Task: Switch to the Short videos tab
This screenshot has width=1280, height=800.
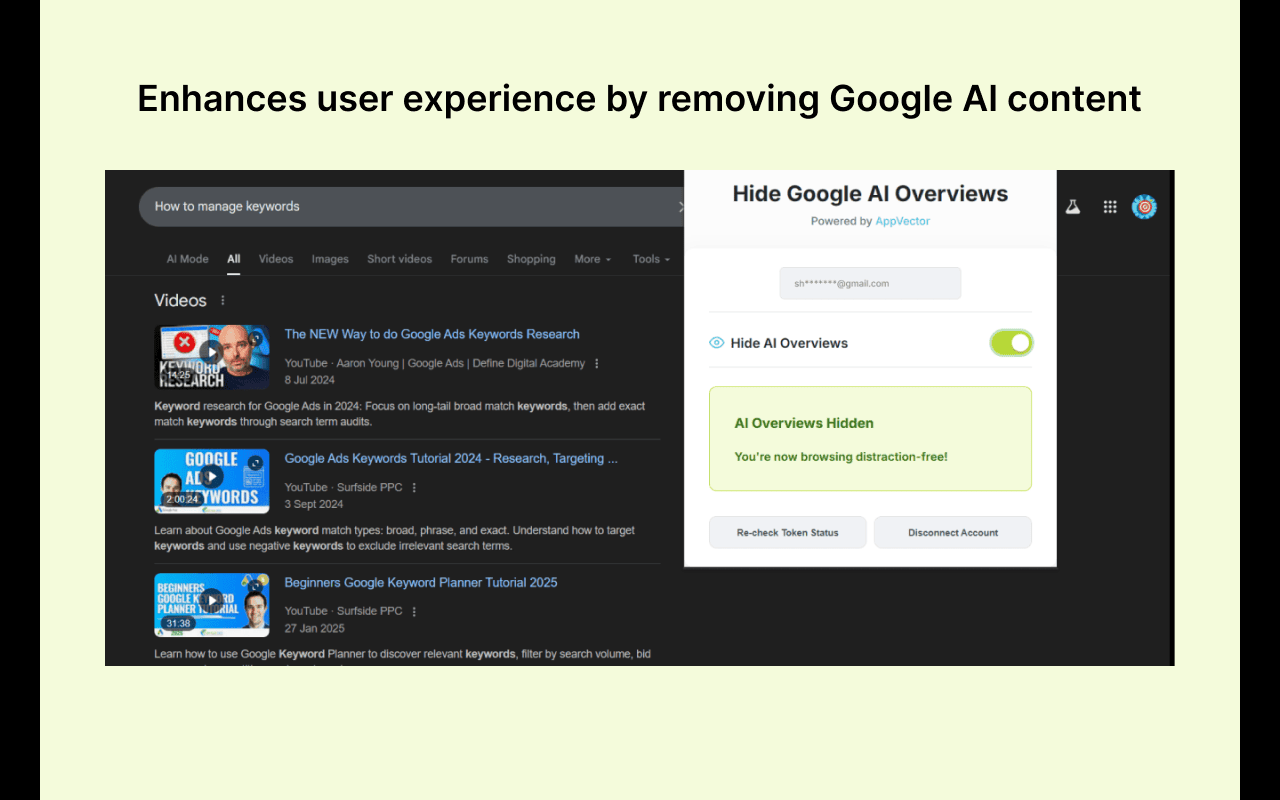Action: (399, 259)
